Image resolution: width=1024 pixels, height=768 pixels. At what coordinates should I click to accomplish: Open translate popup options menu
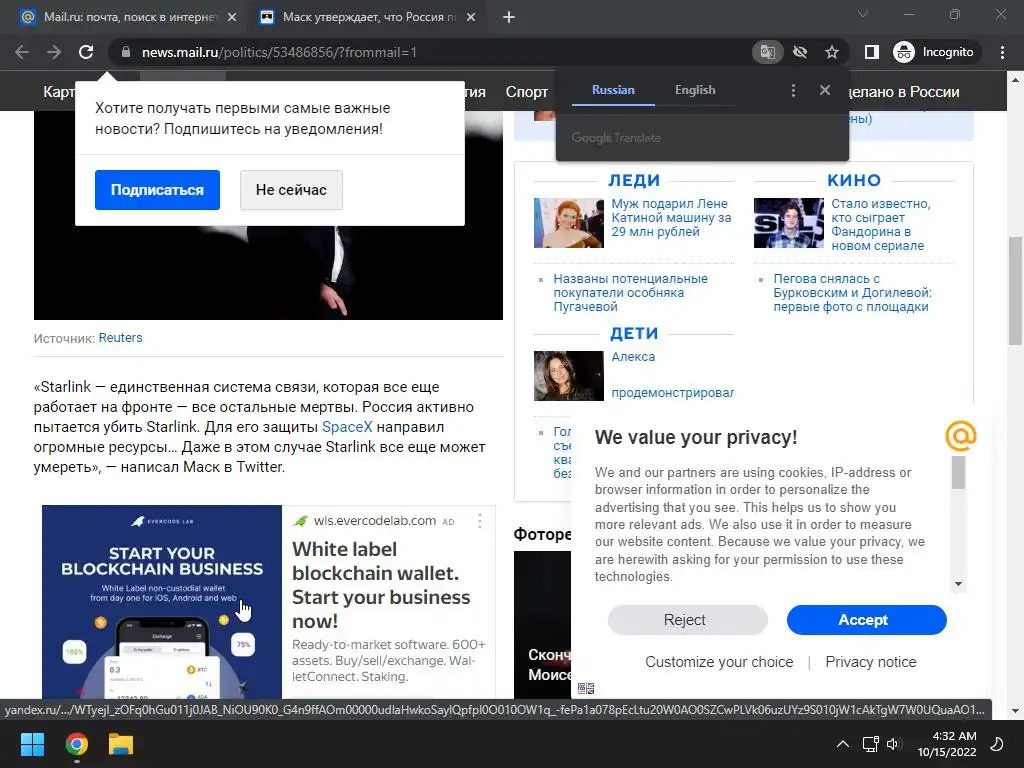793,91
